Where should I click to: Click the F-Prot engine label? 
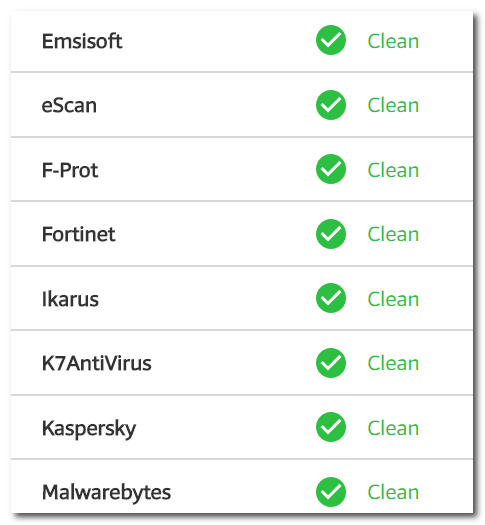[x=70, y=170]
